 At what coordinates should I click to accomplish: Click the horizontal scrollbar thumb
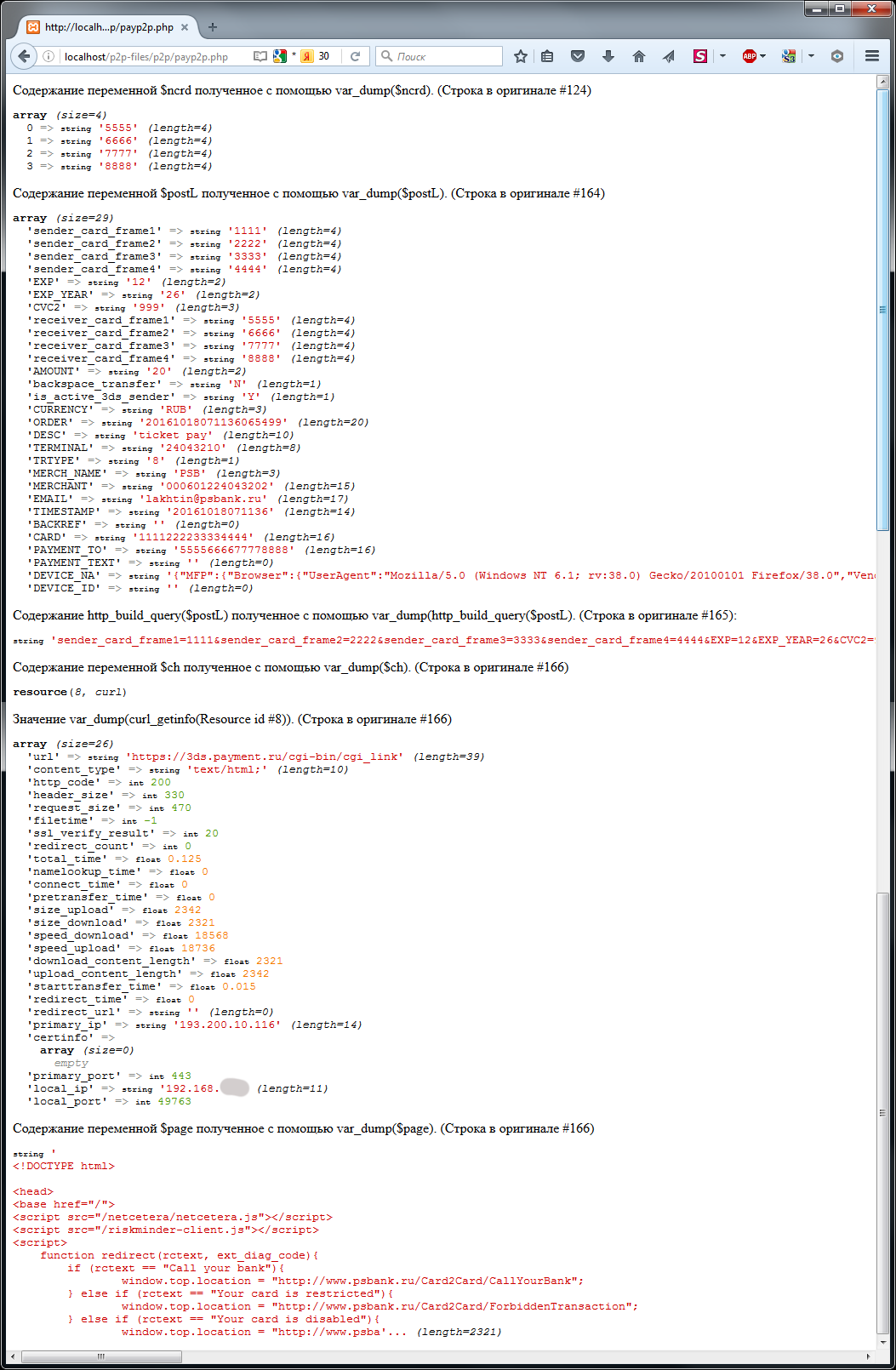[x=100, y=1356]
